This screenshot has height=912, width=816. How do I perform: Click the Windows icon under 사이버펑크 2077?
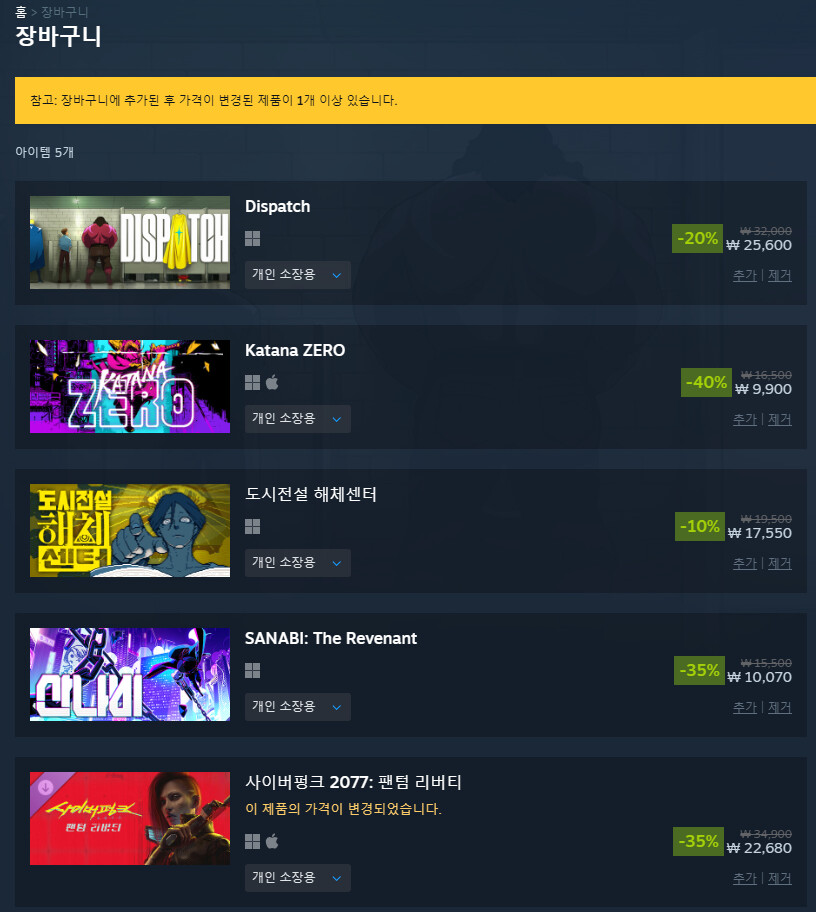(x=252, y=841)
